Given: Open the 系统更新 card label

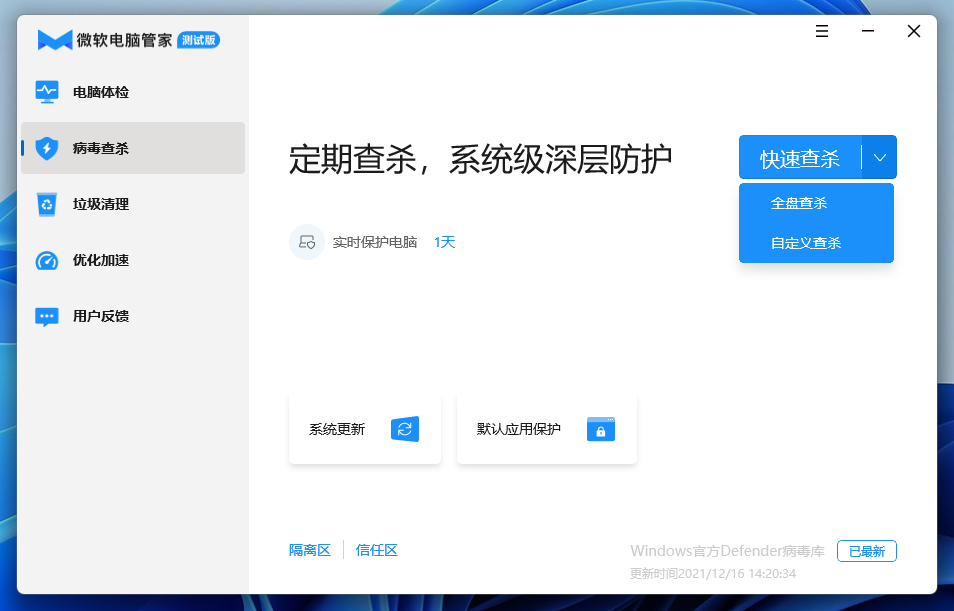Looking at the screenshot, I should (337, 430).
